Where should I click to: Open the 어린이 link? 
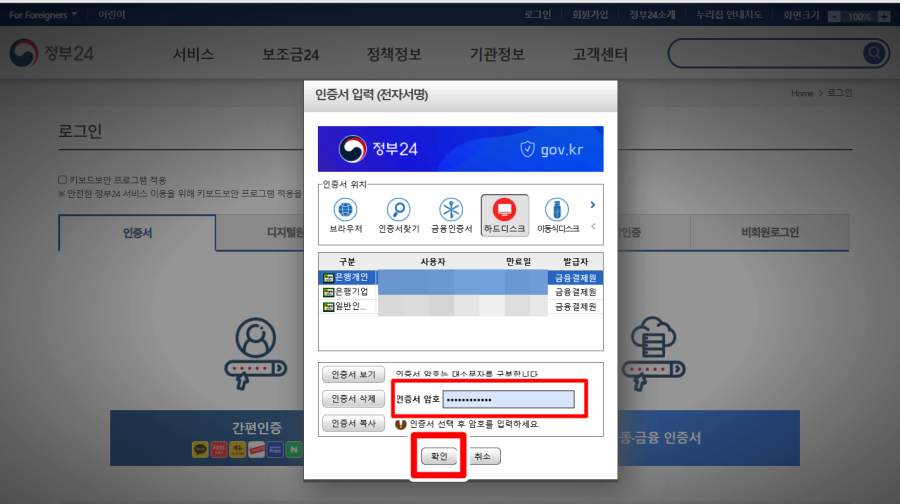point(111,14)
